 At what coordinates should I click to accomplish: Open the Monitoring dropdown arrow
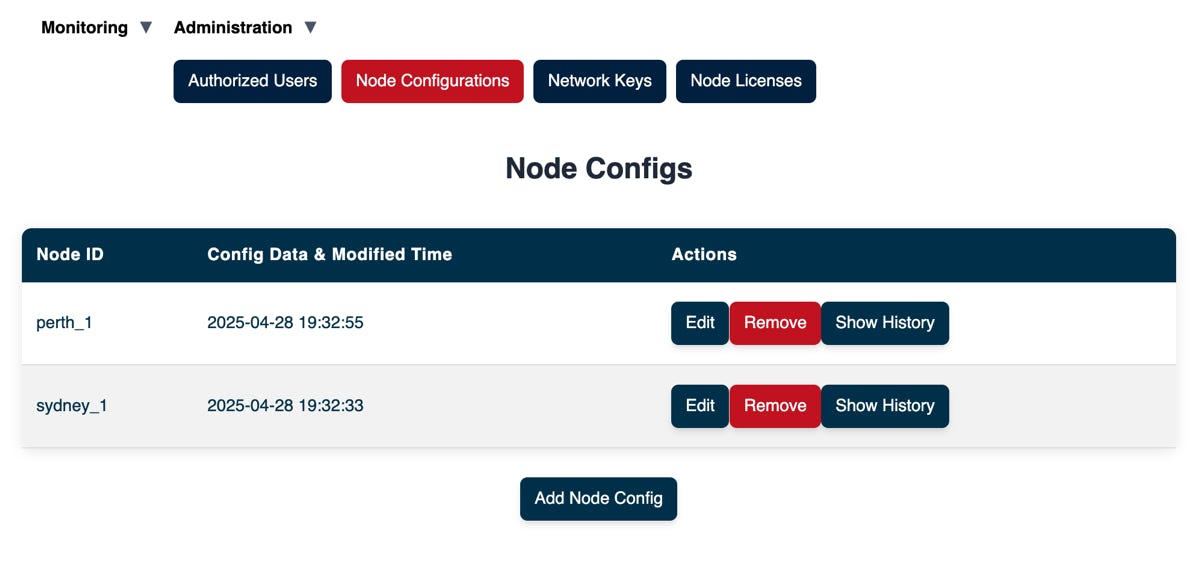point(146,27)
